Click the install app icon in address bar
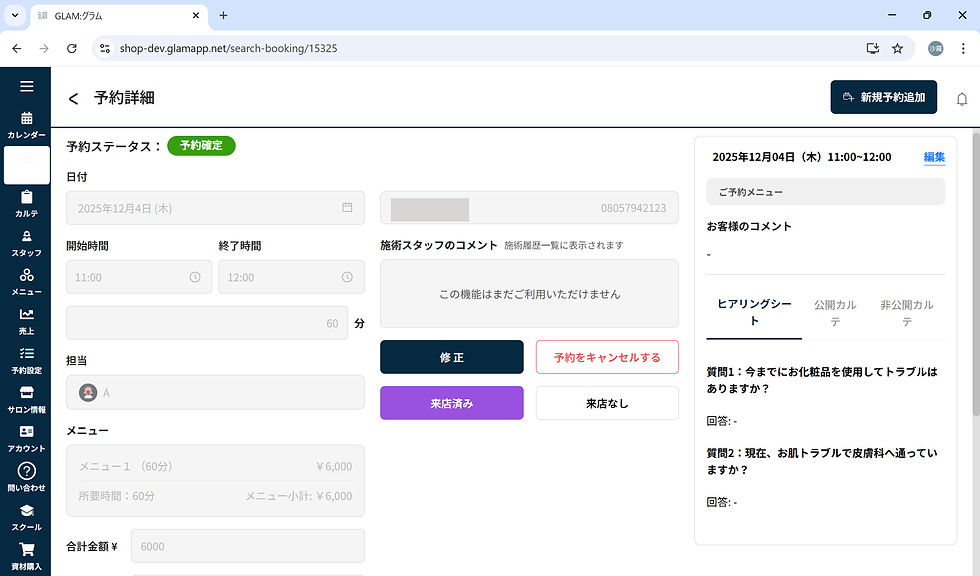The height and width of the screenshot is (576, 980). point(872,48)
